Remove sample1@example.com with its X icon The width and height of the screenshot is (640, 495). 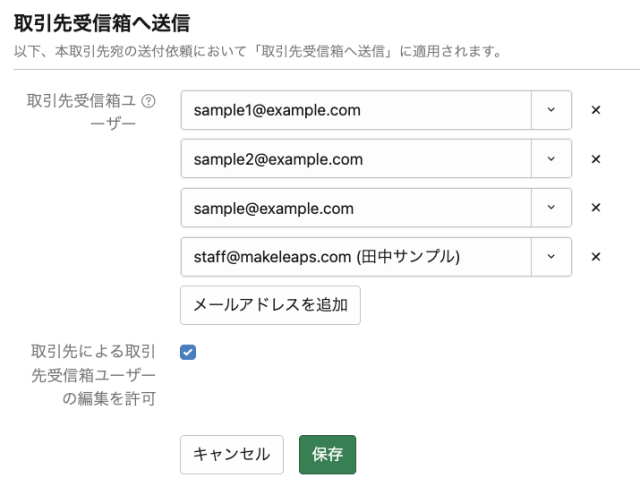tap(596, 110)
